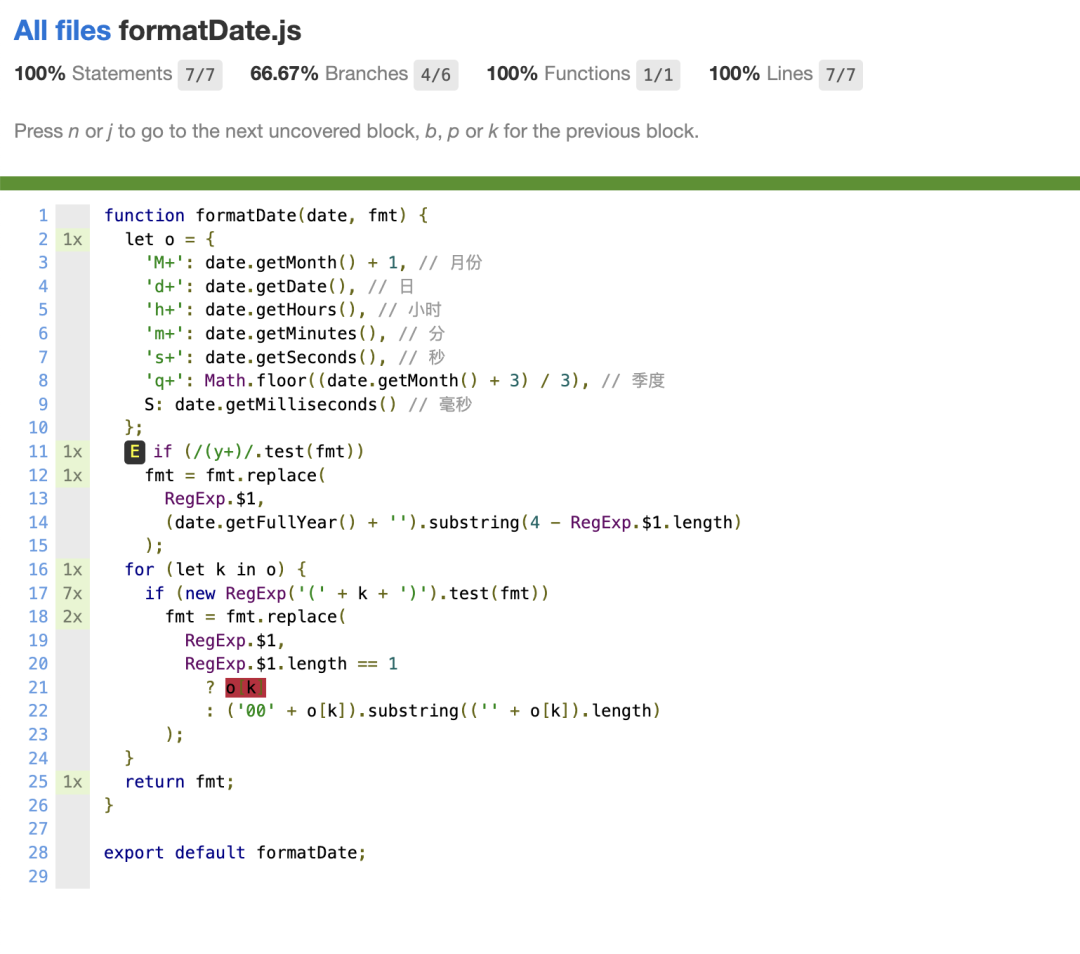This screenshot has width=1080, height=954.
Task: Click the "1x" hit count on line 2
Action: pos(72,239)
